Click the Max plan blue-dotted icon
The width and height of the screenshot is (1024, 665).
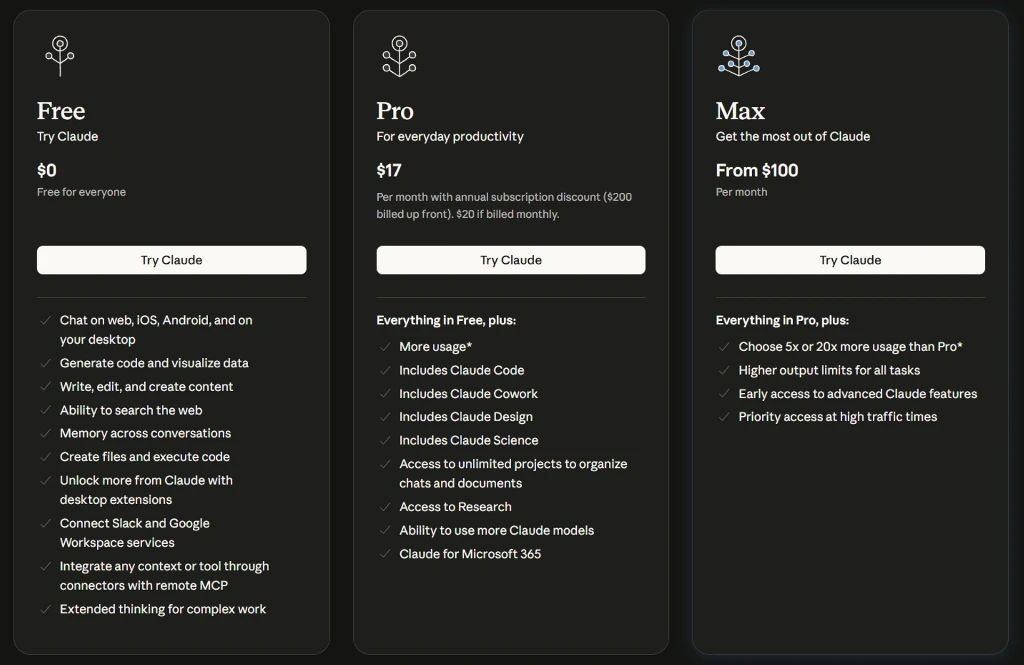(739, 56)
